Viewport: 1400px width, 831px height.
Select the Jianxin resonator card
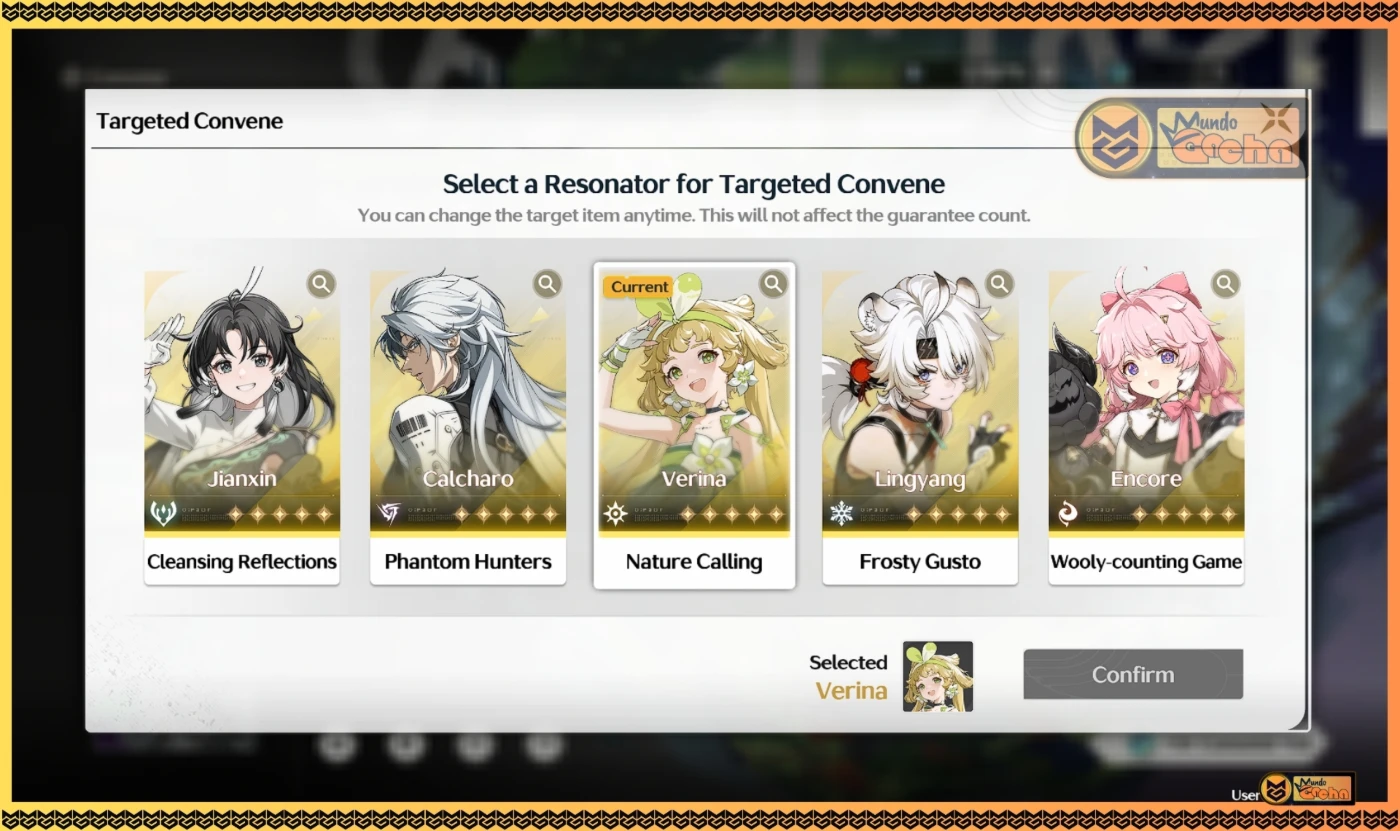click(242, 427)
